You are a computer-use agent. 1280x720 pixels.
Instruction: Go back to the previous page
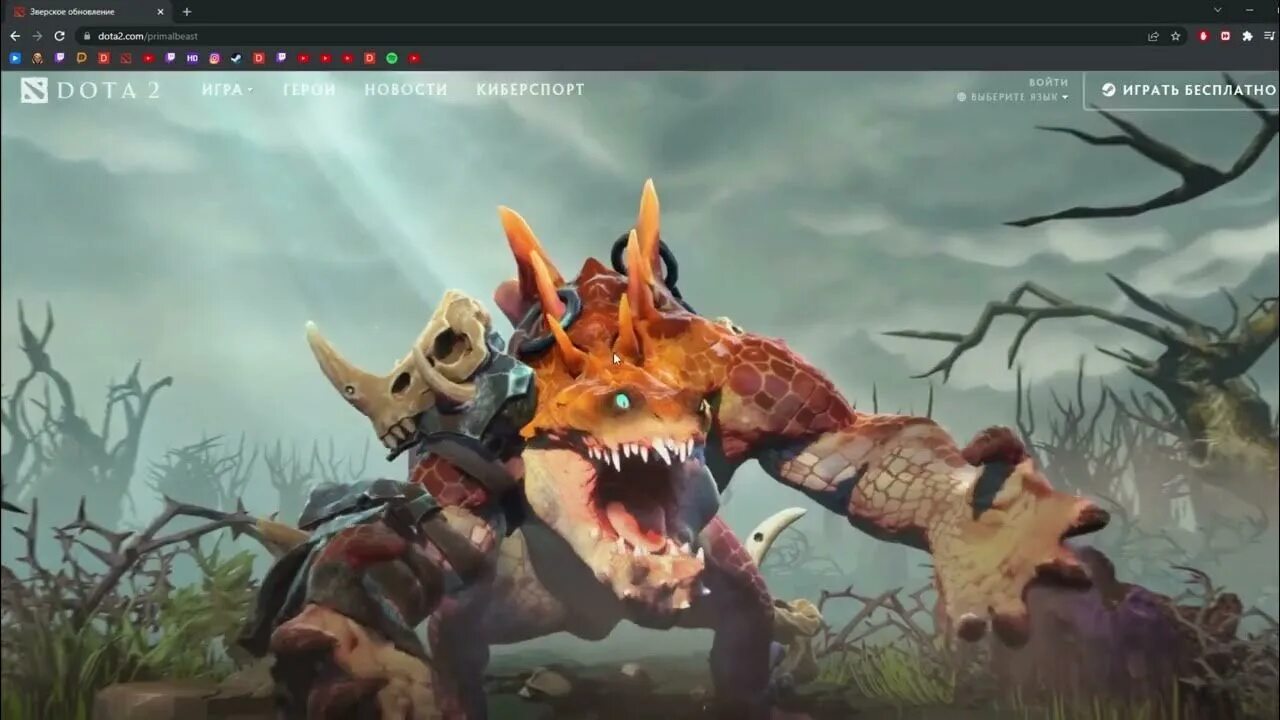pyautogui.click(x=15, y=36)
